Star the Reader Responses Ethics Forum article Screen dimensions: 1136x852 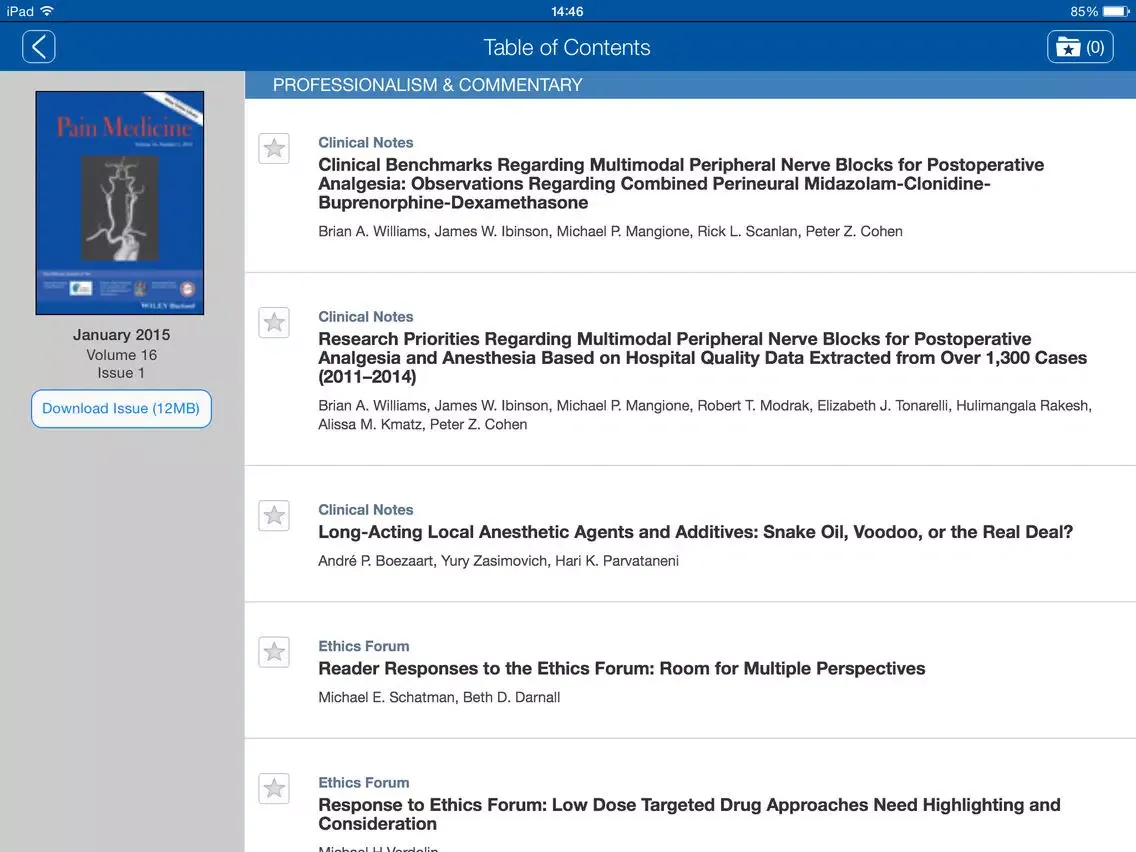pyautogui.click(x=273, y=652)
